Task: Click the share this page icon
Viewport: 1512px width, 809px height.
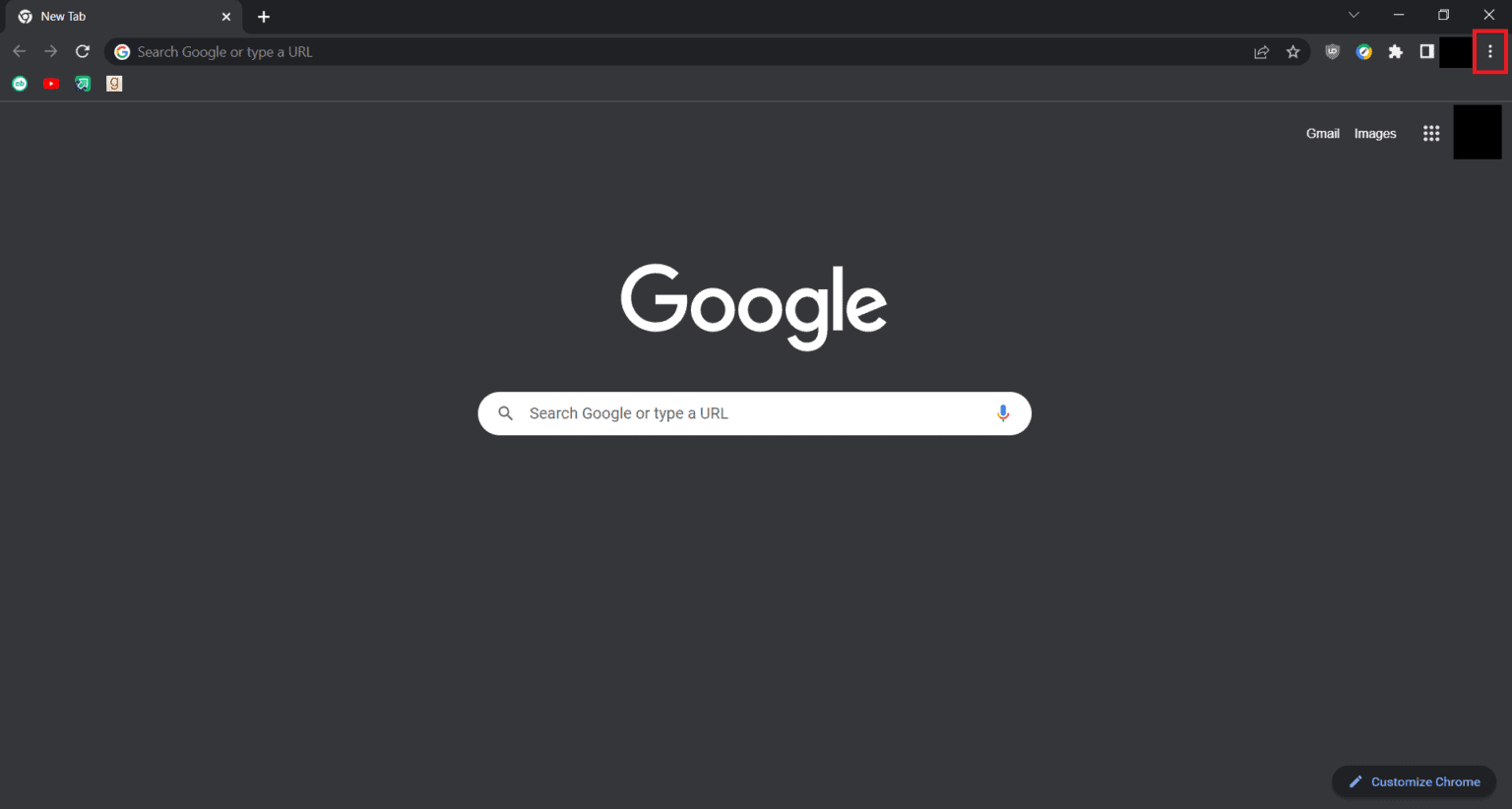Action: click(x=1261, y=52)
